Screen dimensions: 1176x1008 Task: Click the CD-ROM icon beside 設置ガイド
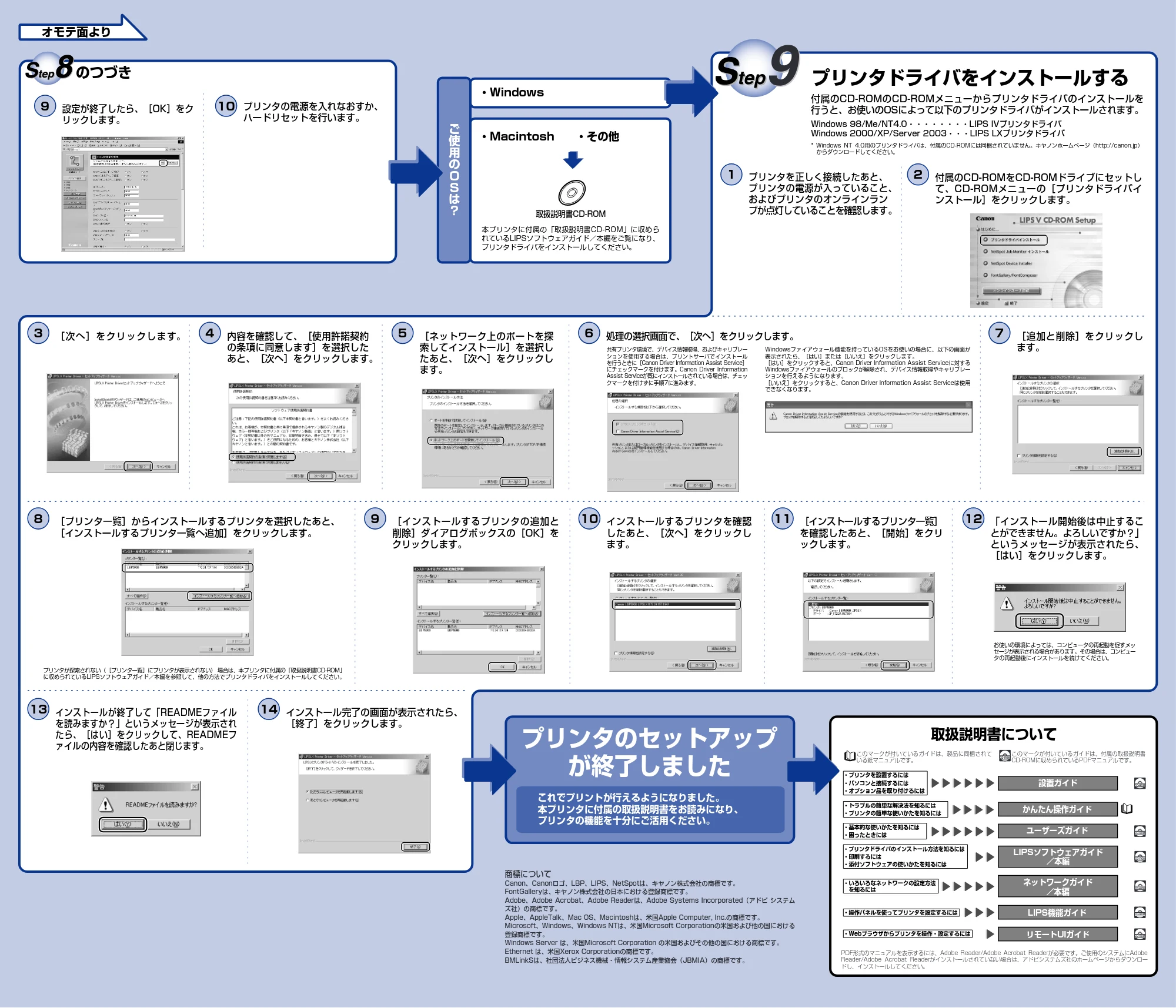(1140, 783)
